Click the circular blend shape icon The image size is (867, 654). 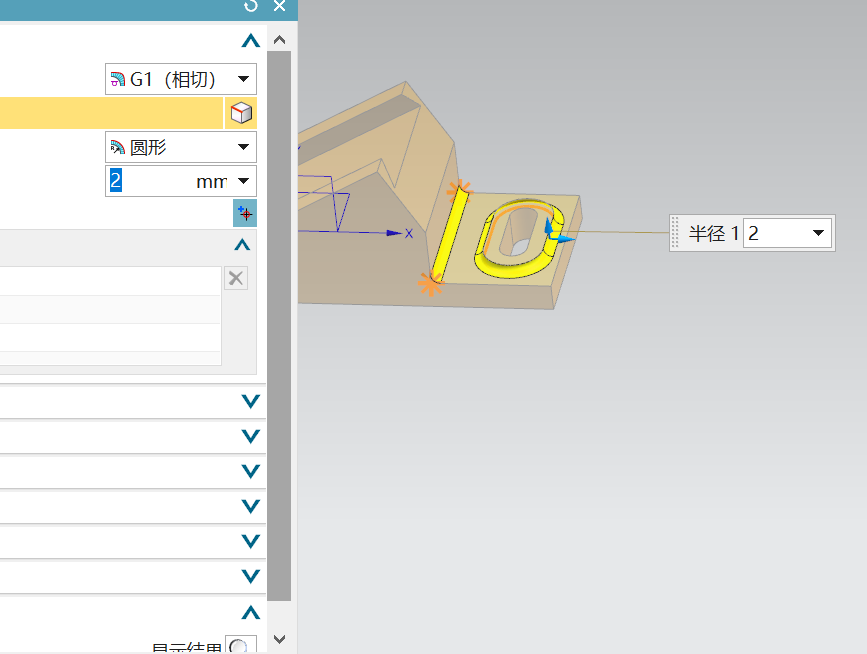click(118, 146)
